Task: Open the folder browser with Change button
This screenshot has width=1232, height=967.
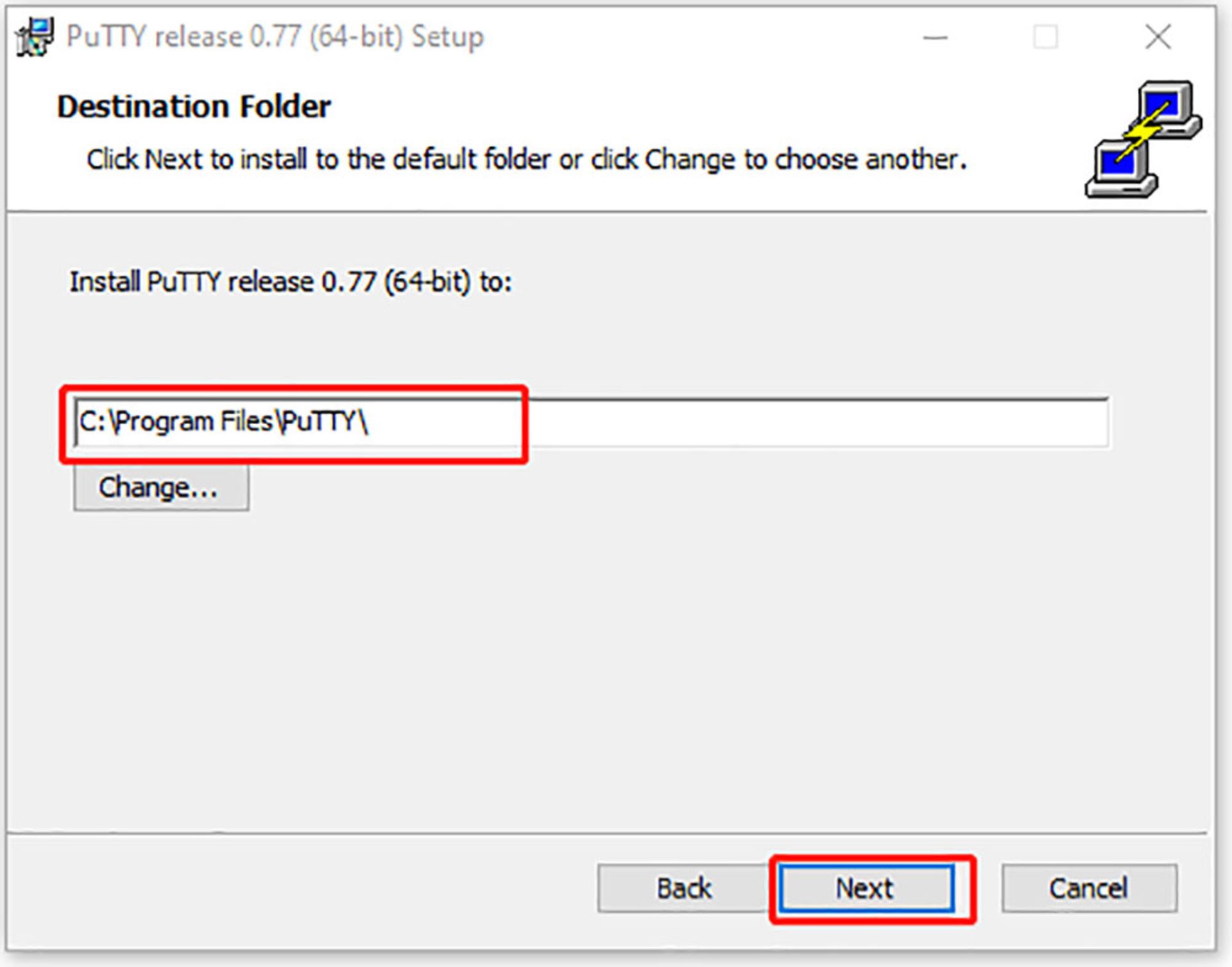Action: coord(161,488)
